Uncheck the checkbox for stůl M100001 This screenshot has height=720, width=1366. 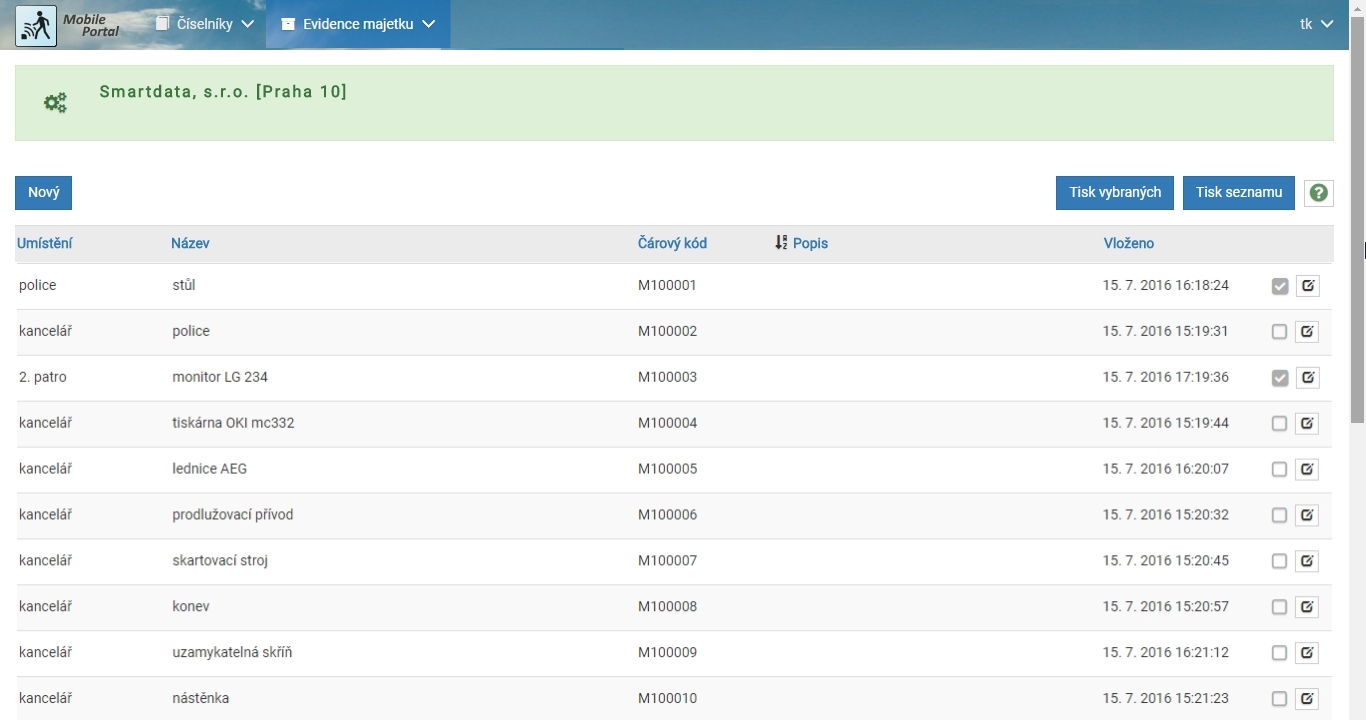tap(1279, 286)
